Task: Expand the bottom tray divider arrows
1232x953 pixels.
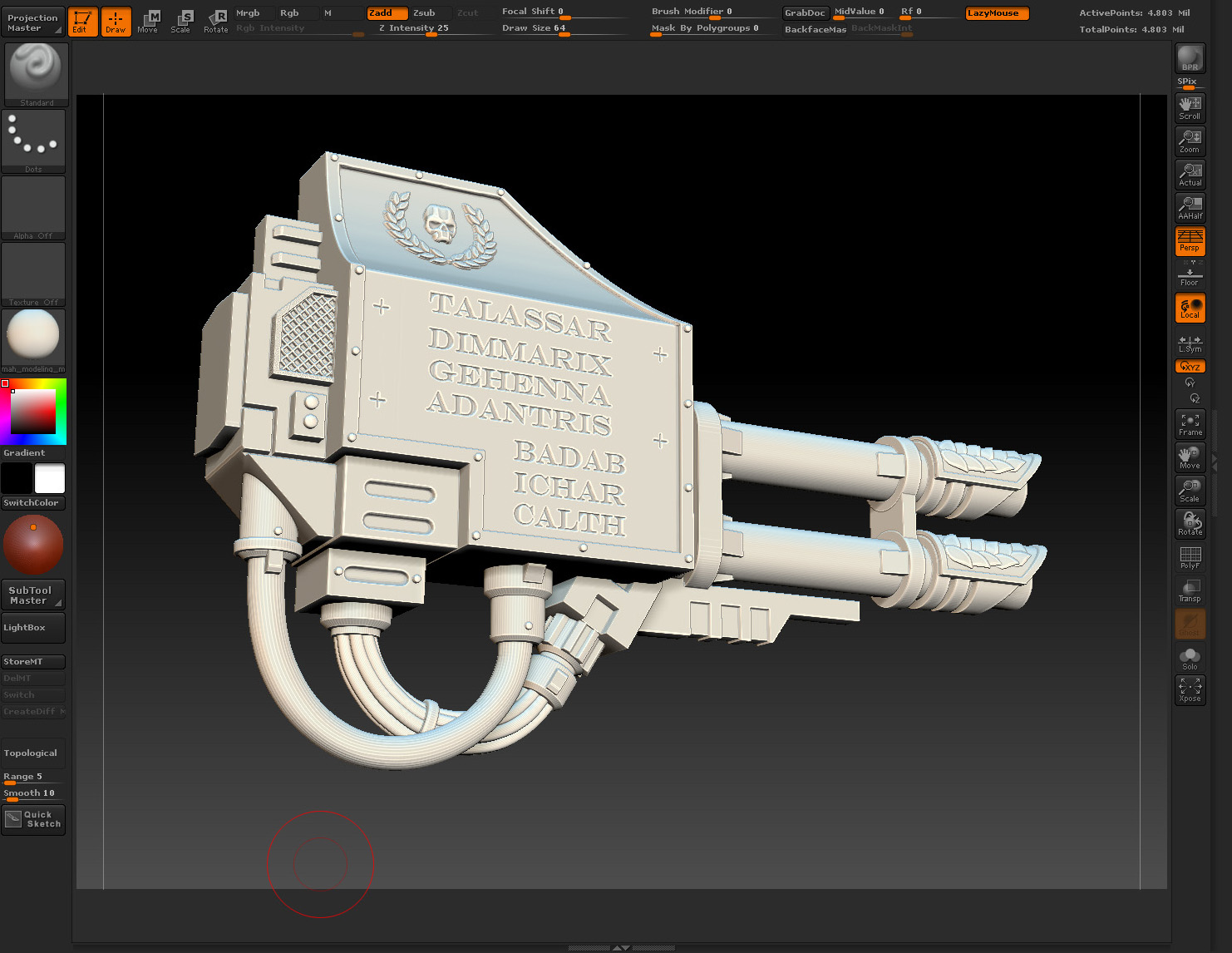Action: (621, 947)
